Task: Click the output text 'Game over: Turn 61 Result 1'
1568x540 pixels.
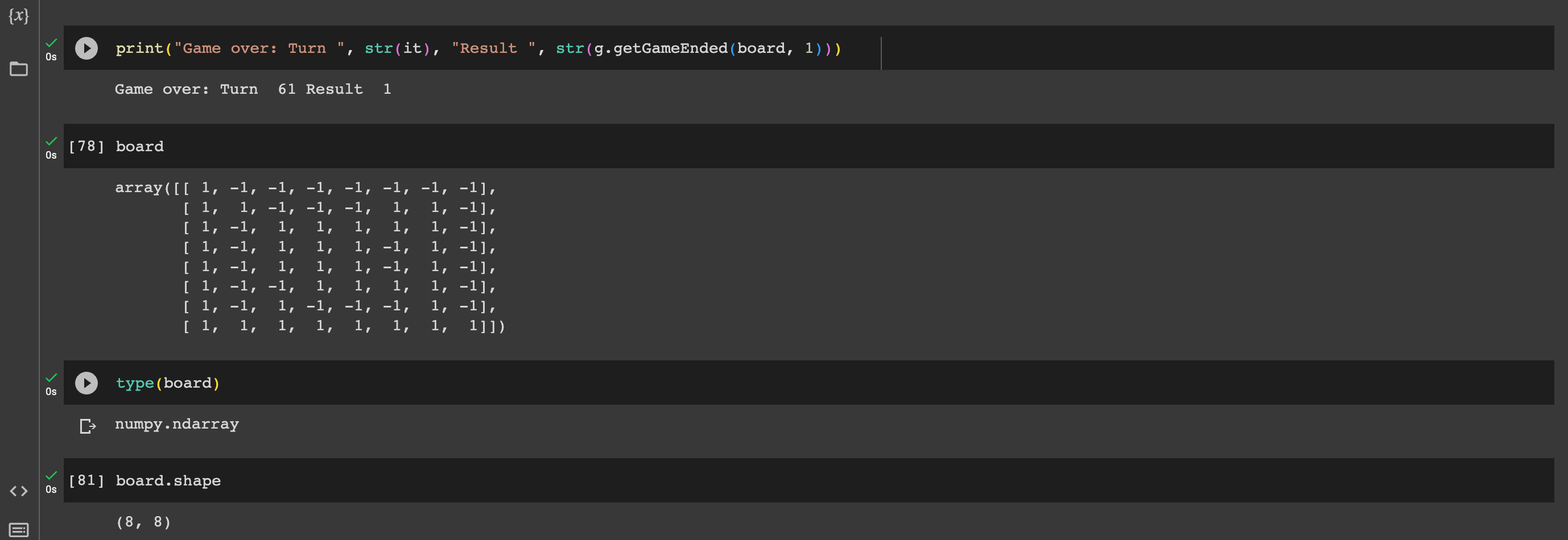Action: (x=253, y=89)
